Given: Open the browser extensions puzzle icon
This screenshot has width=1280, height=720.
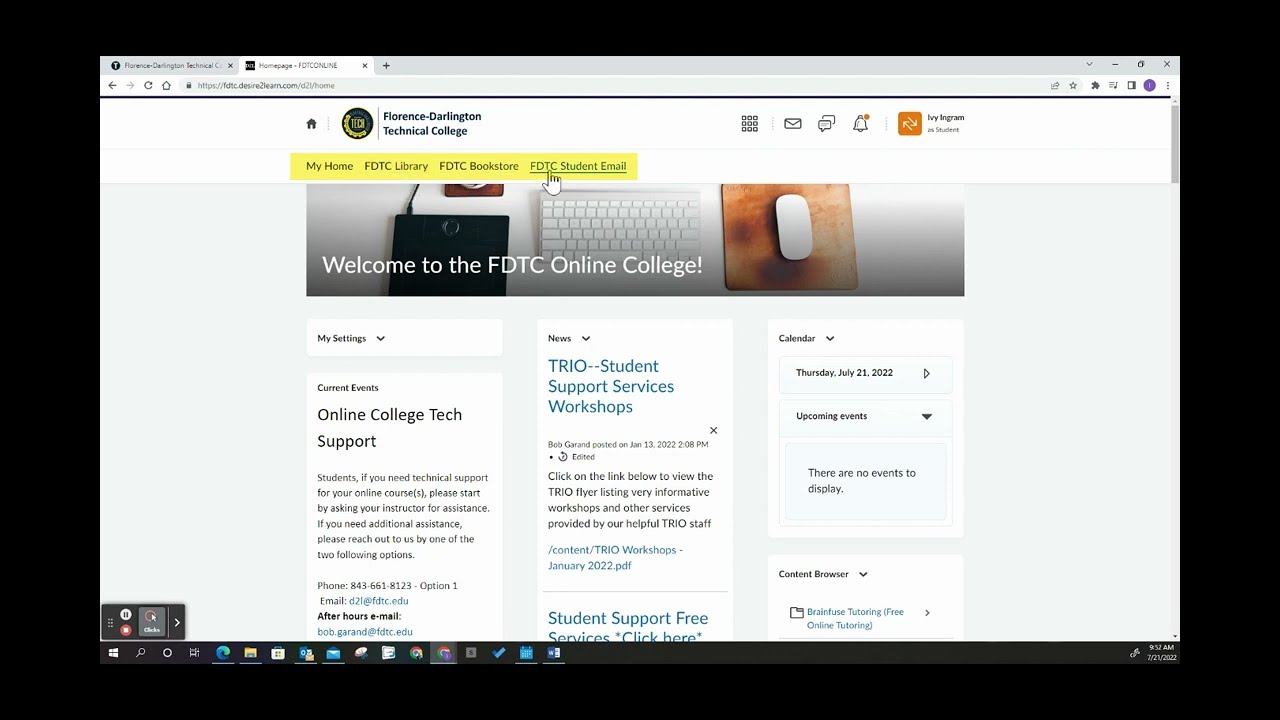Looking at the screenshot, I should click(x=1095, y=86).
